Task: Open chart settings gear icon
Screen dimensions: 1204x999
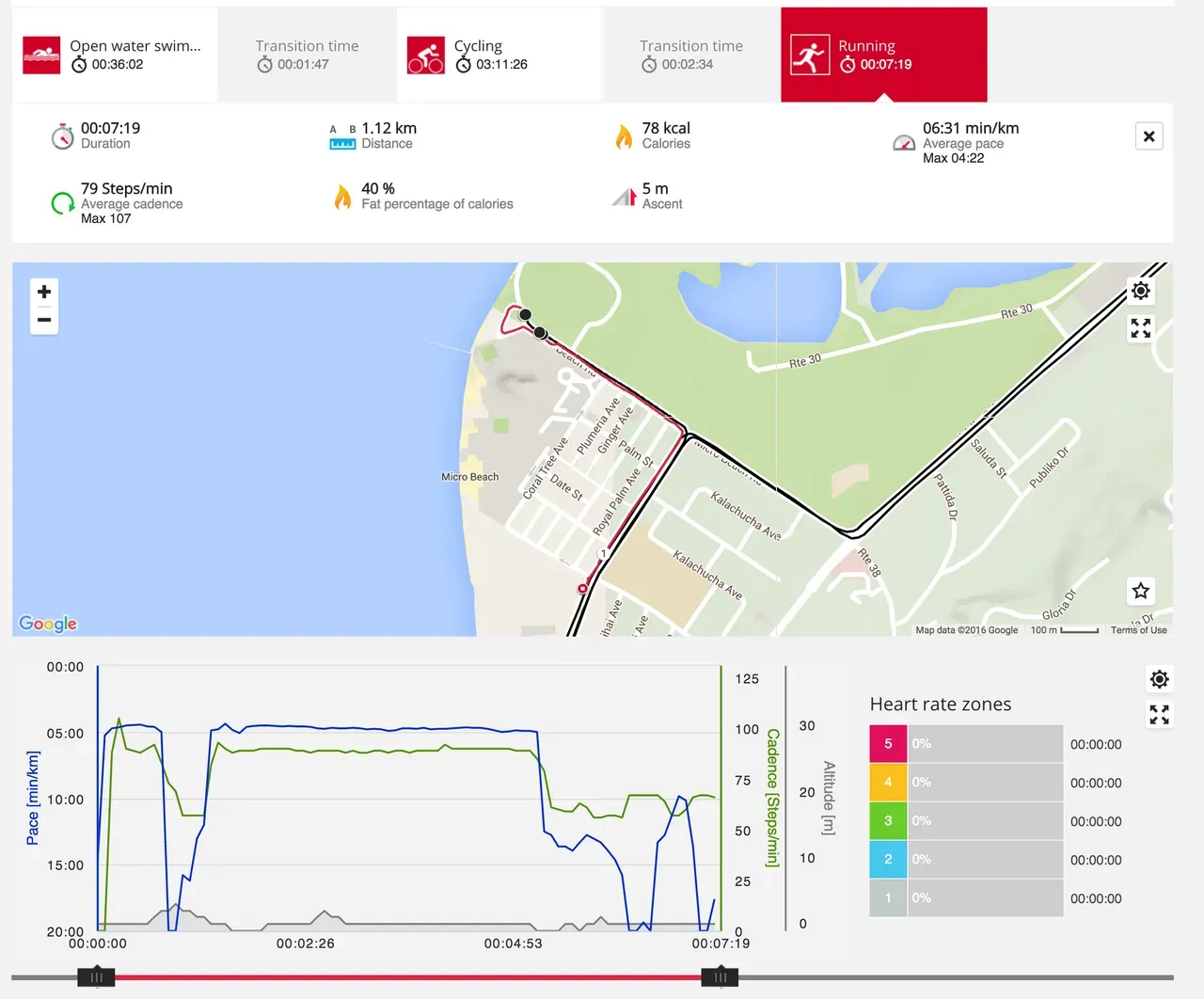Action: (x=1159, y=679)
